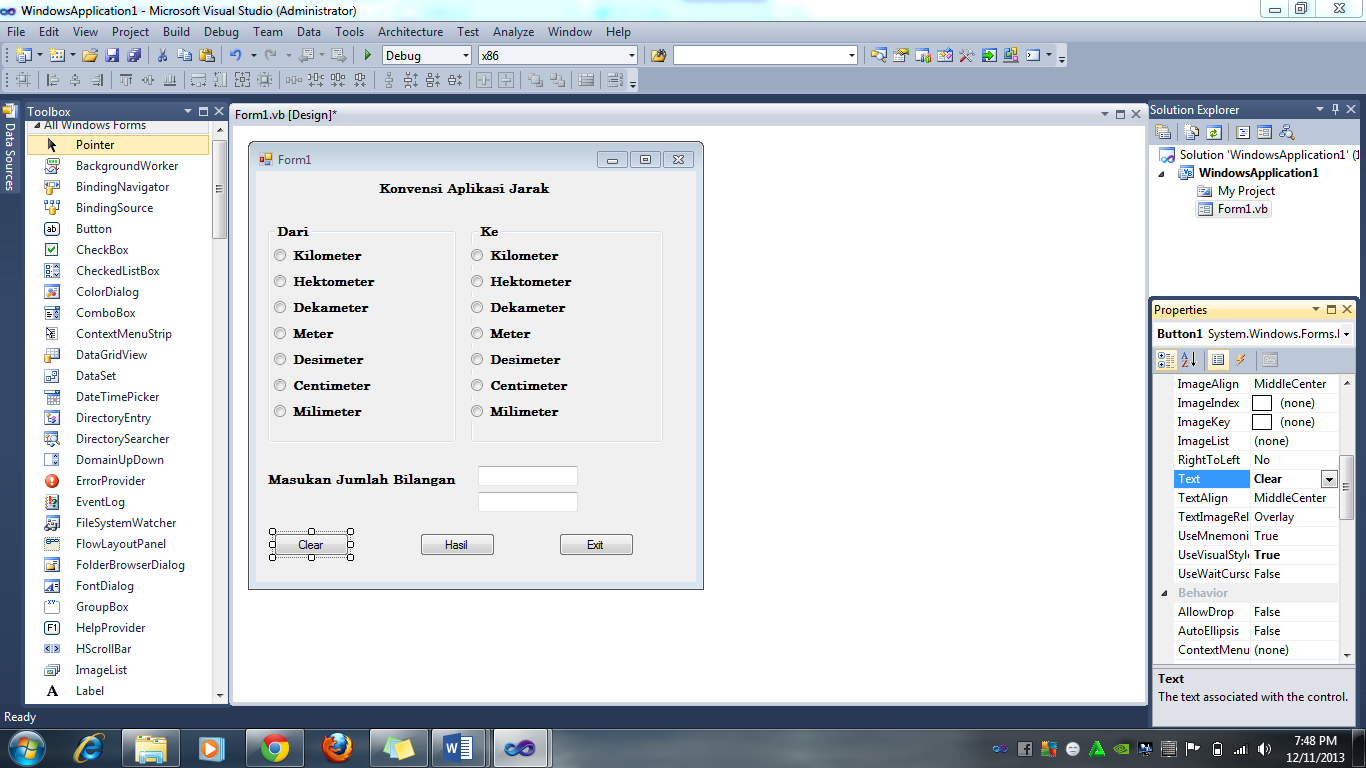
Task: Open the empty find combo box dropdown
Action: (x=851, y=56)
